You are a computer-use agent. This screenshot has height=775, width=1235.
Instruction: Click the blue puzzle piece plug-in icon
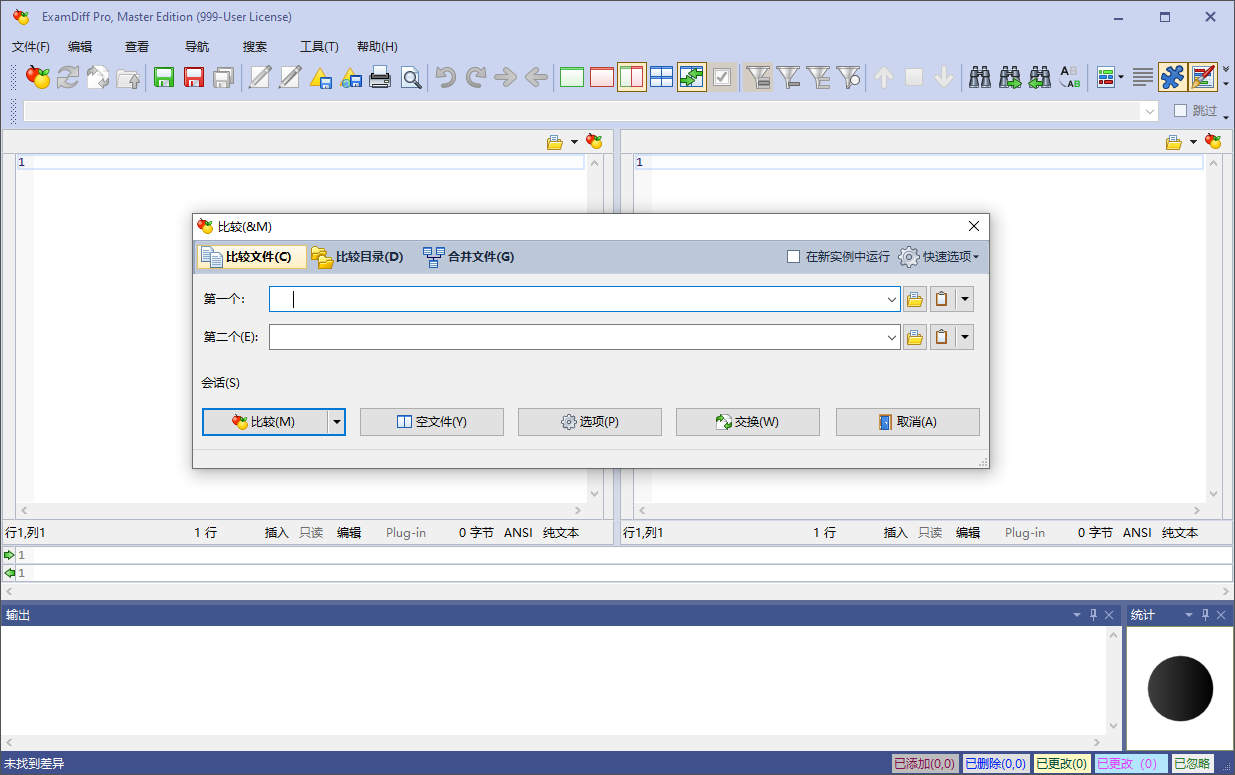tap(1172, 77)
